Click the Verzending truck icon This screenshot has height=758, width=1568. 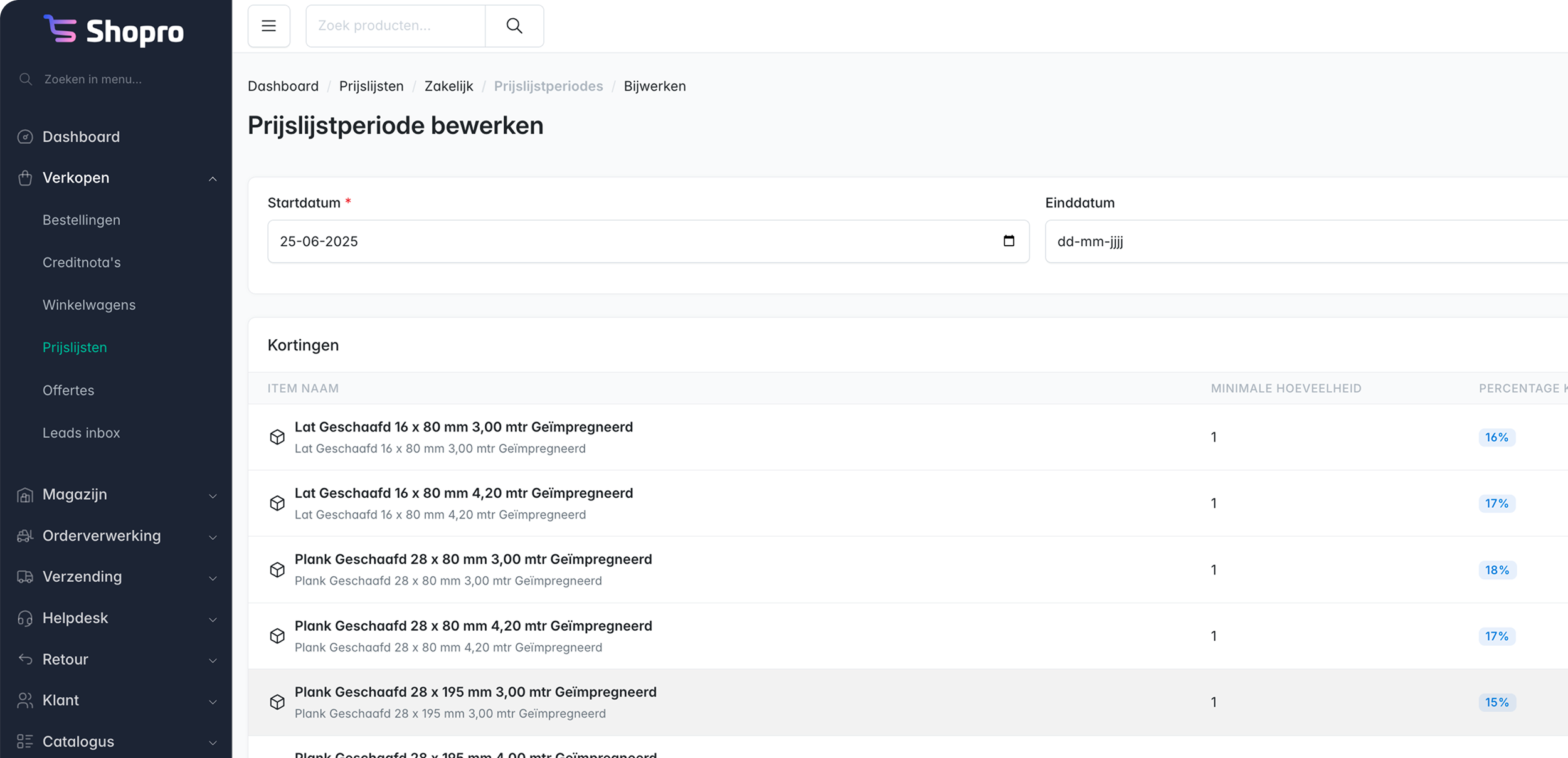tap(25, 577)
